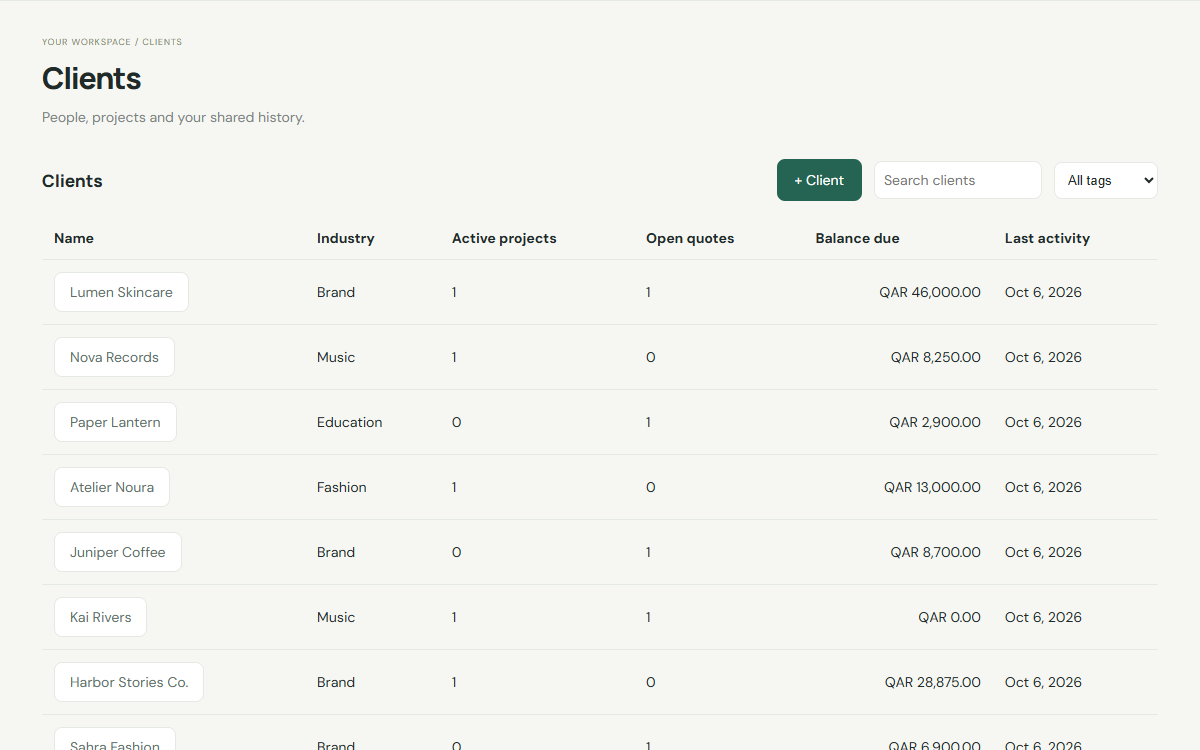Open the Nova Records client
Viewport: 1200px width, 750px height.
tap(114, 357)
